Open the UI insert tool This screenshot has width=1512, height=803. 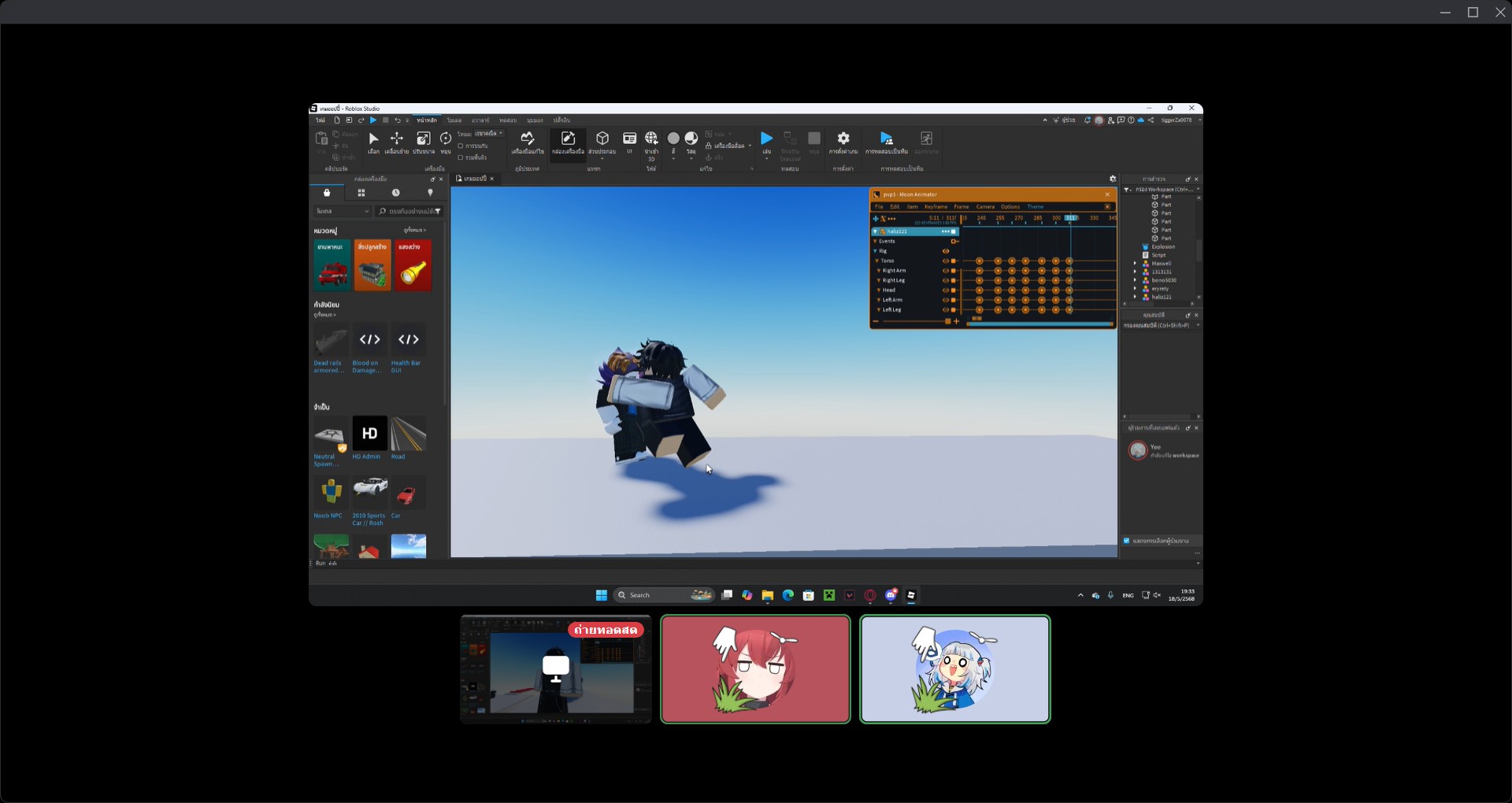click(x=629, y=142)
